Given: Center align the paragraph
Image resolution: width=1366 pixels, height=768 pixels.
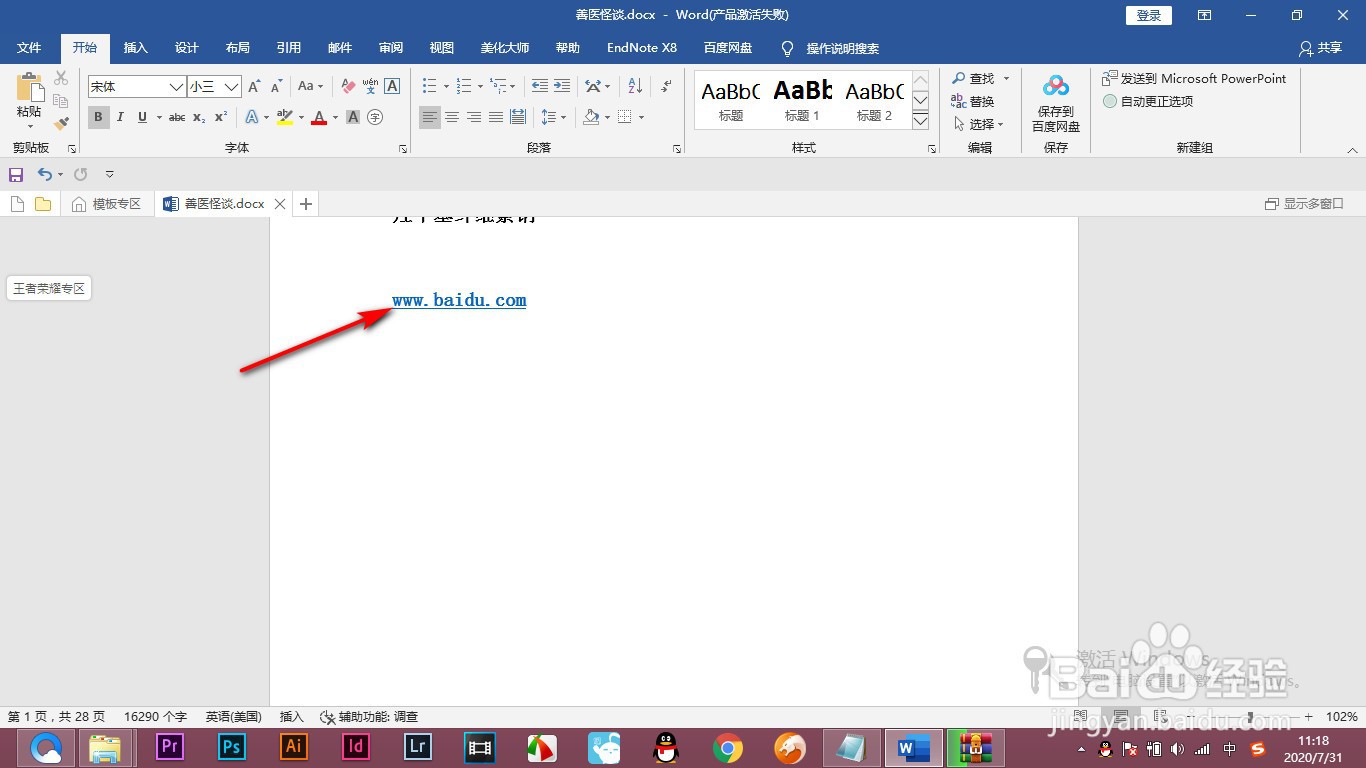Looking at the screenshot, I should [x=452, y=117].
